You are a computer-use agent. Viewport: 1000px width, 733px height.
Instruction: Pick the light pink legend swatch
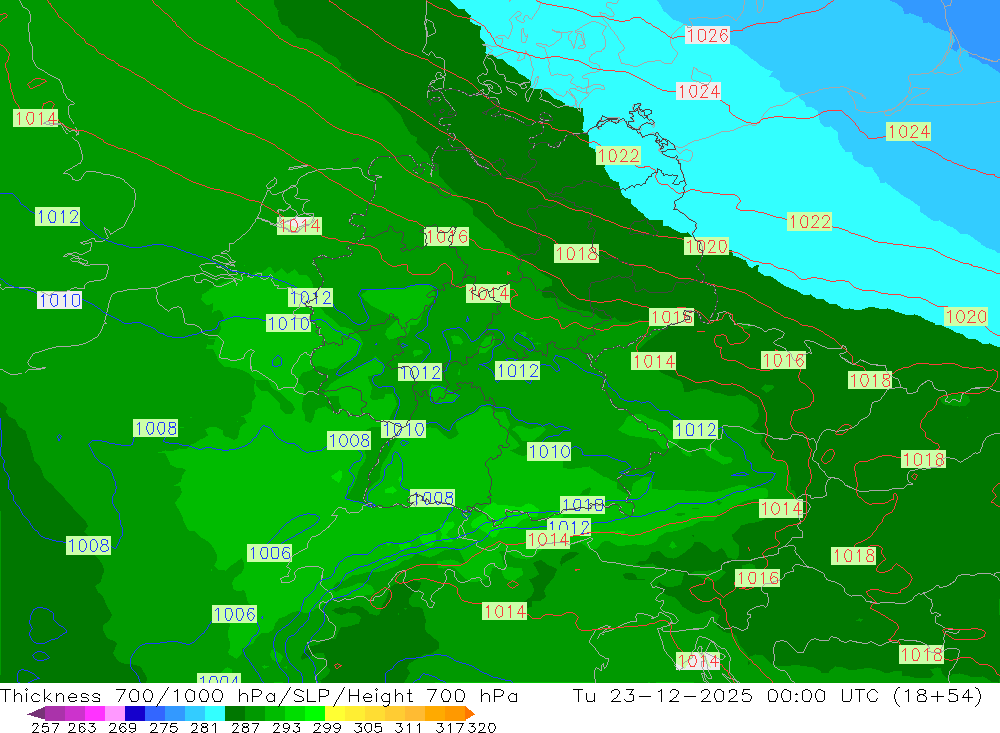pos(115,713)
